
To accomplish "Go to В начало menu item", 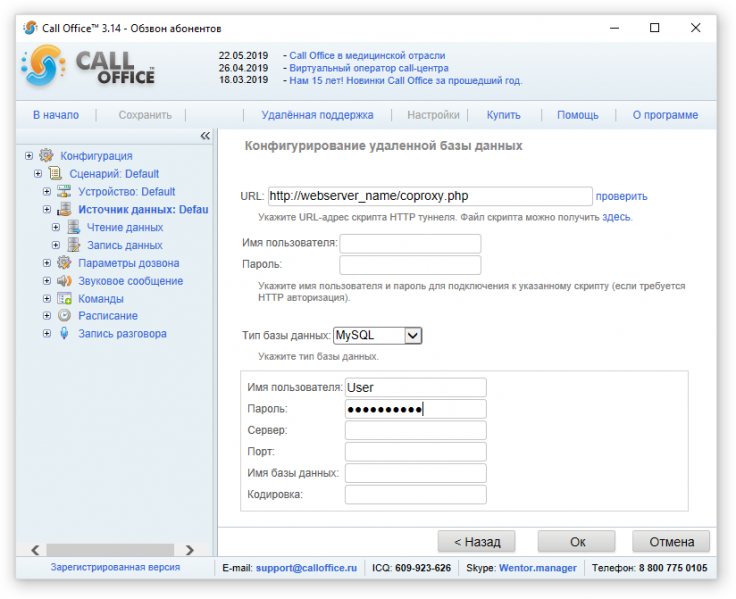I will coord(56,115).
